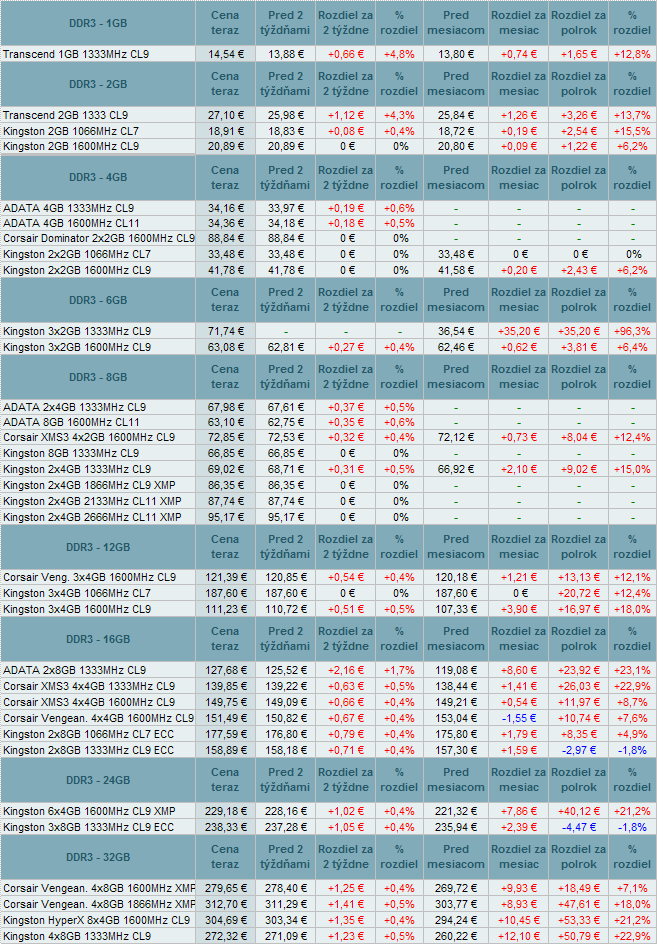Click half-year difference +53,33 €
657x944 pixels.
click(579, 921)
